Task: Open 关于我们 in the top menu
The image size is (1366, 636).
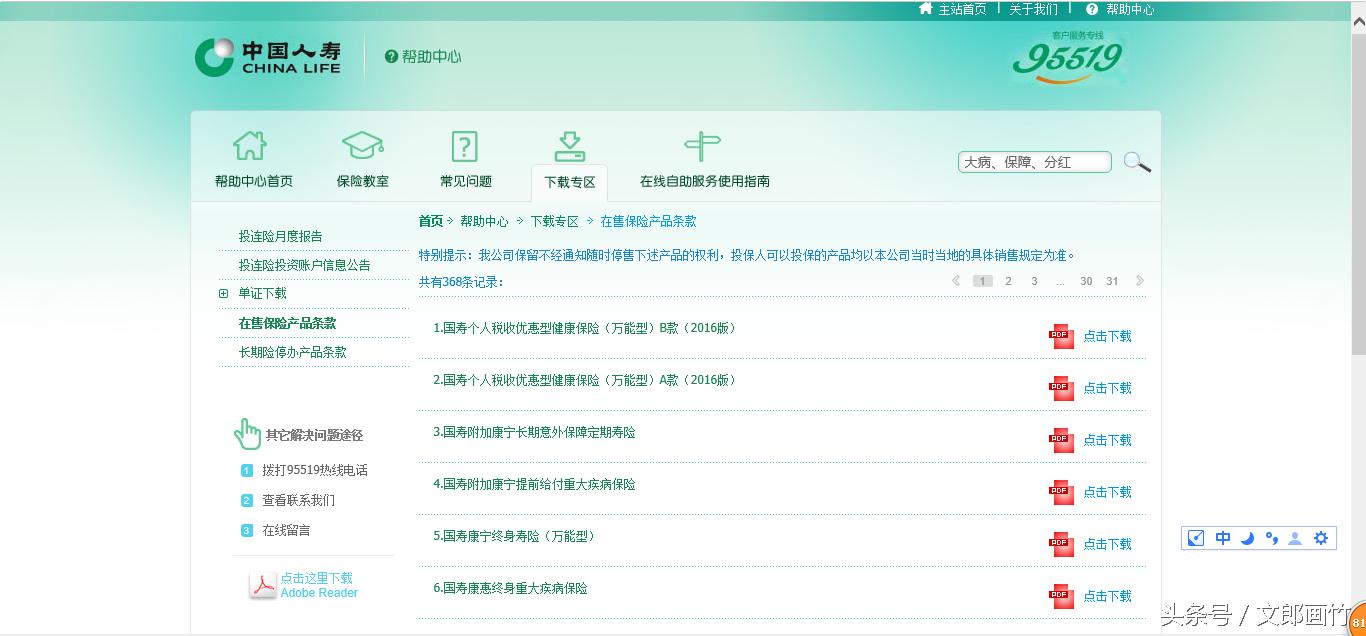Action: click(x=1033, y=9)
